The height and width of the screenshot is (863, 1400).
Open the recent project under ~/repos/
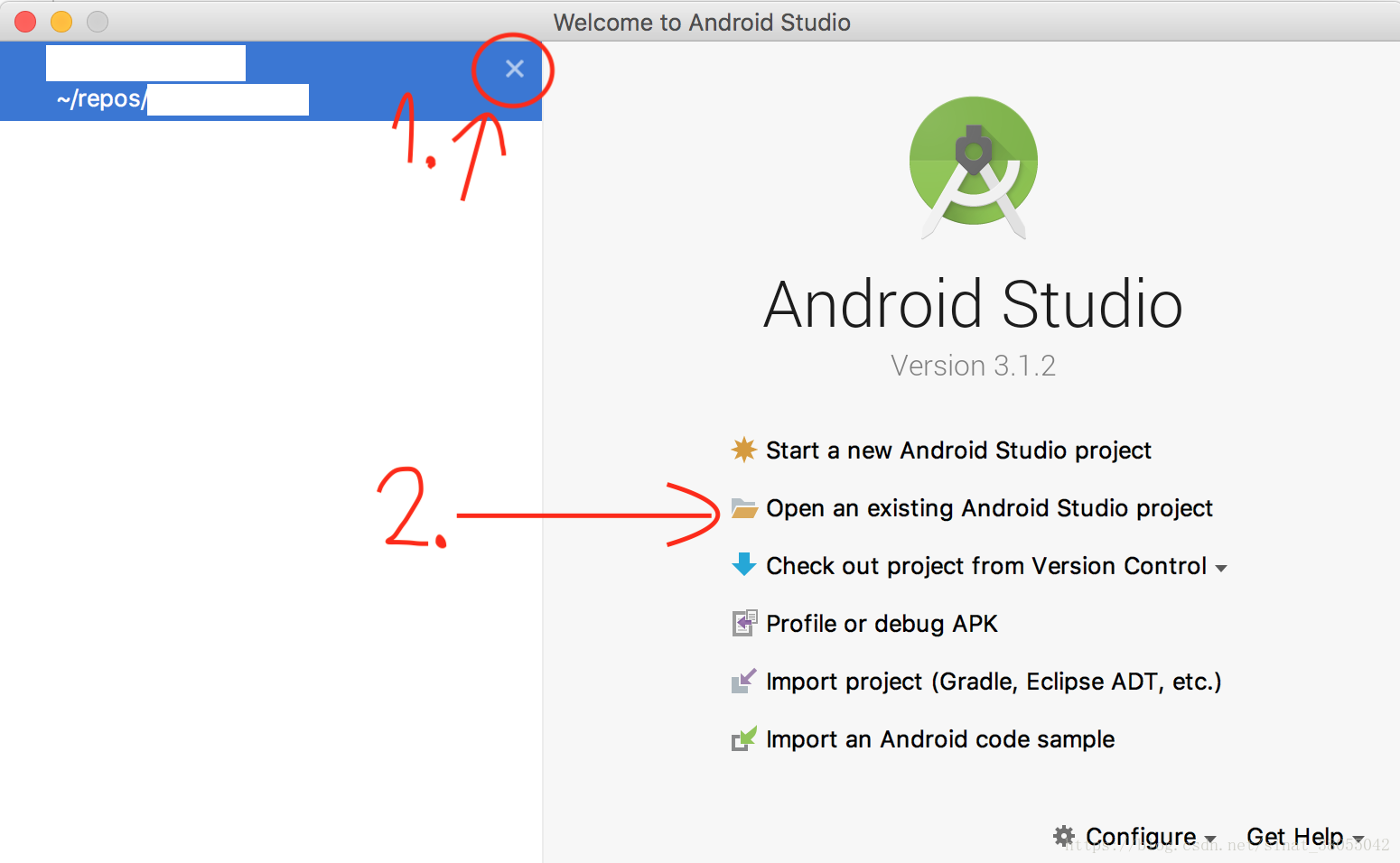(271, 81)
